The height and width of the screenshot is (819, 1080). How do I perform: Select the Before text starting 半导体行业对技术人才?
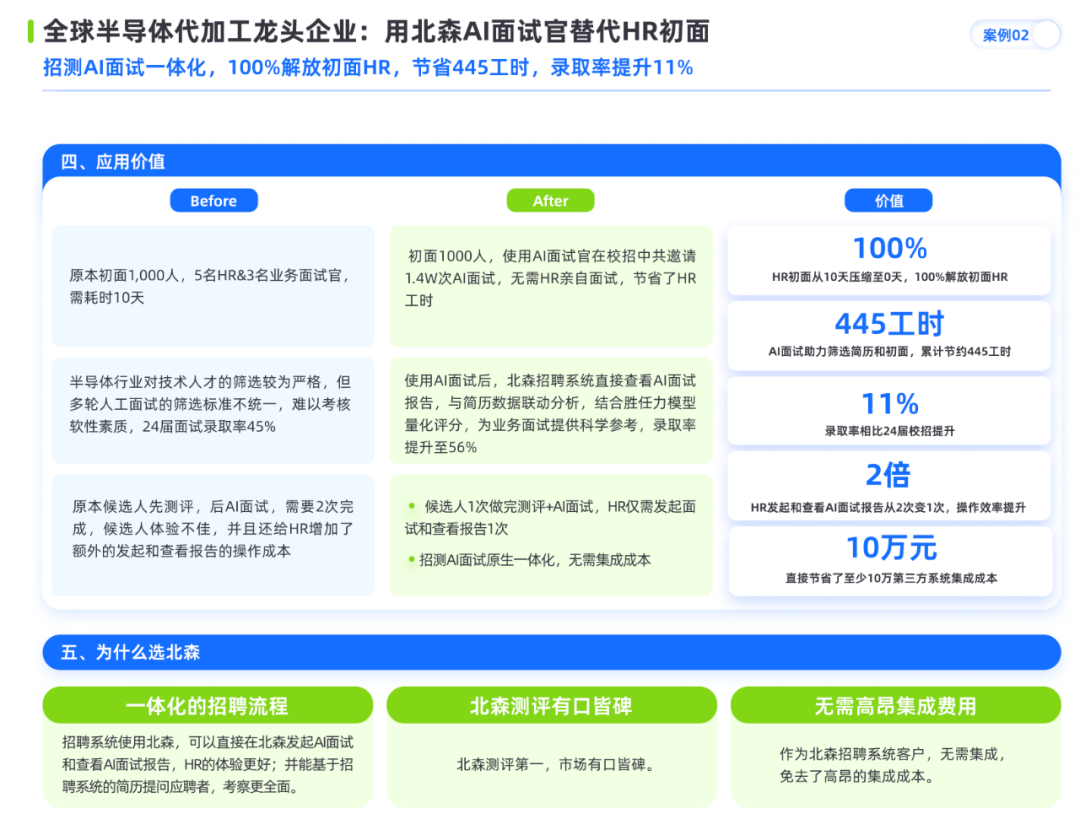211,404
